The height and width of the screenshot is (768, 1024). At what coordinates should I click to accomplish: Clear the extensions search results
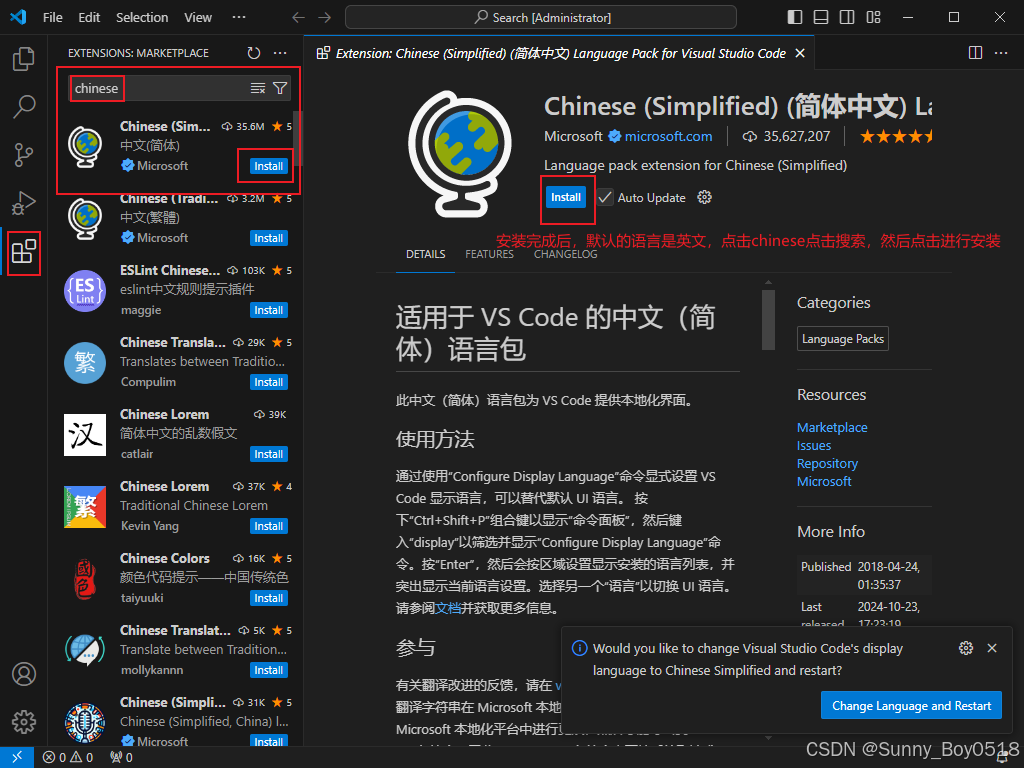pyautogui.click(x=258, y=88)
